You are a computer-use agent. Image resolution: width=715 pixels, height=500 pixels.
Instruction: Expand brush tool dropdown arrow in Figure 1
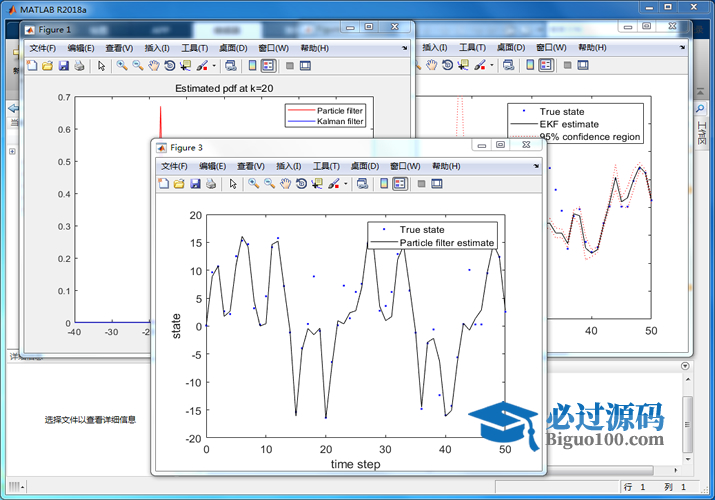click(x=214, y=66)
